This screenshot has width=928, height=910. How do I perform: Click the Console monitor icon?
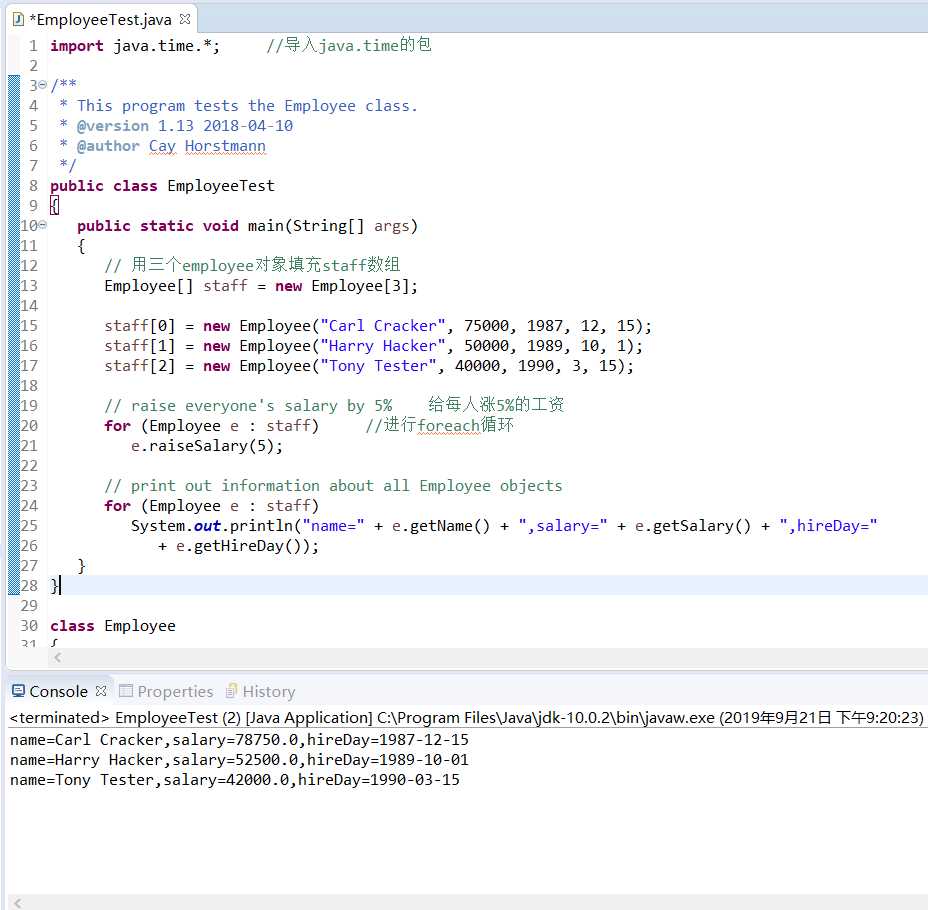point(18,691)
